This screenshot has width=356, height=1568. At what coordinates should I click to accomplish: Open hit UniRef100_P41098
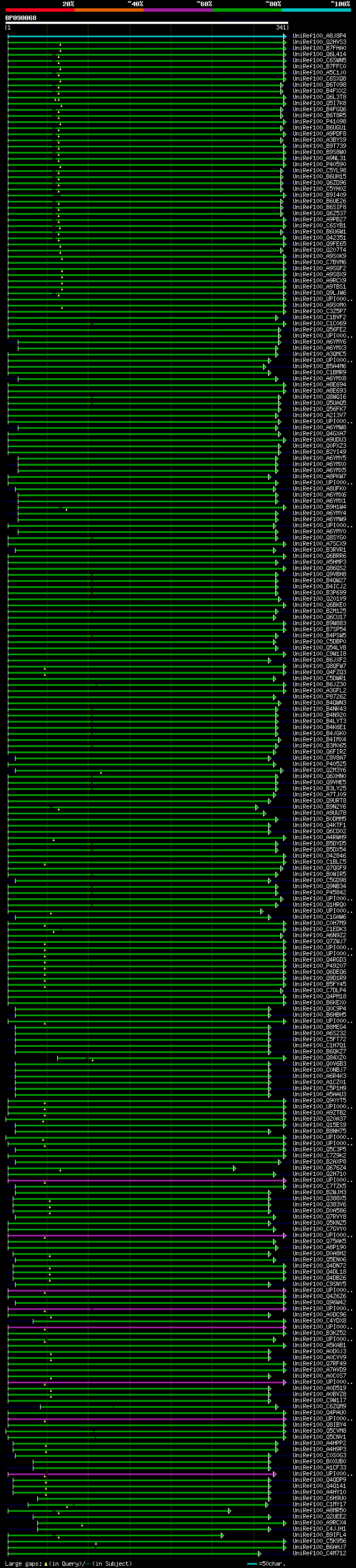319,121
